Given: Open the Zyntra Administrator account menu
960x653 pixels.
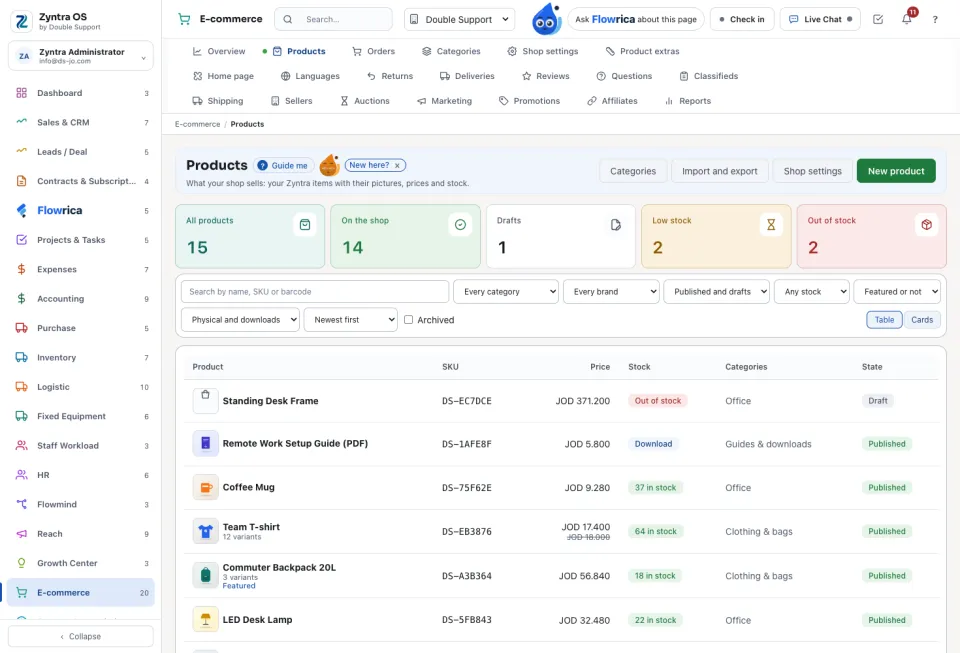Looking at the screenshot, I should [81, 56].
